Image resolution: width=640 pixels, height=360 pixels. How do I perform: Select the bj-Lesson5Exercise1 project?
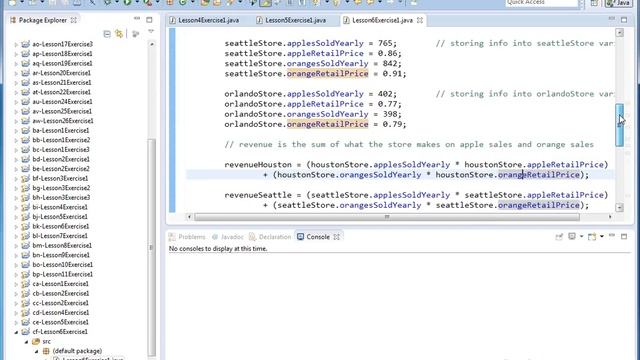point(60,217)
